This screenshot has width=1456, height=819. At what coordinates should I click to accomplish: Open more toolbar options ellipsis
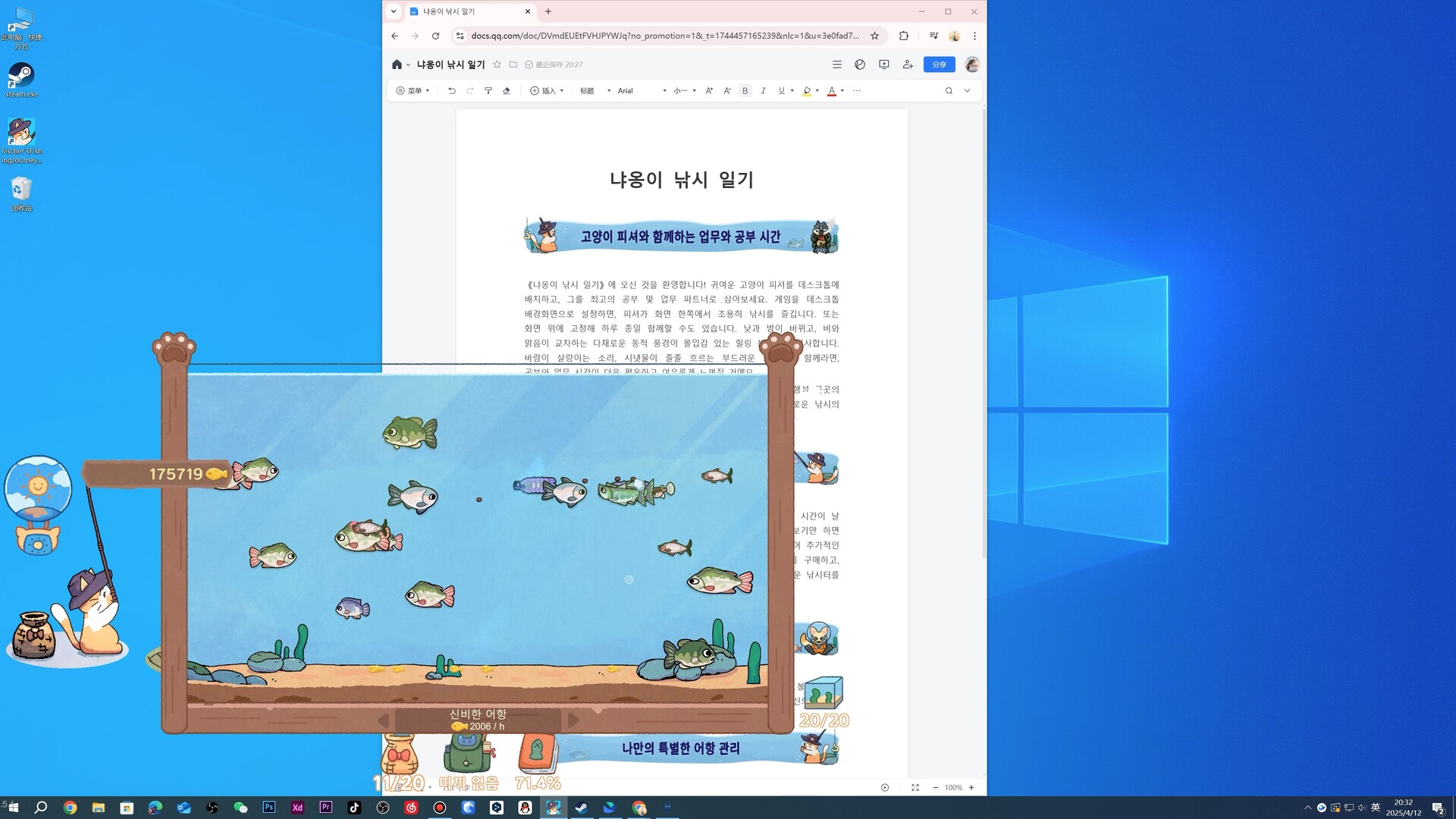(857, 90)
